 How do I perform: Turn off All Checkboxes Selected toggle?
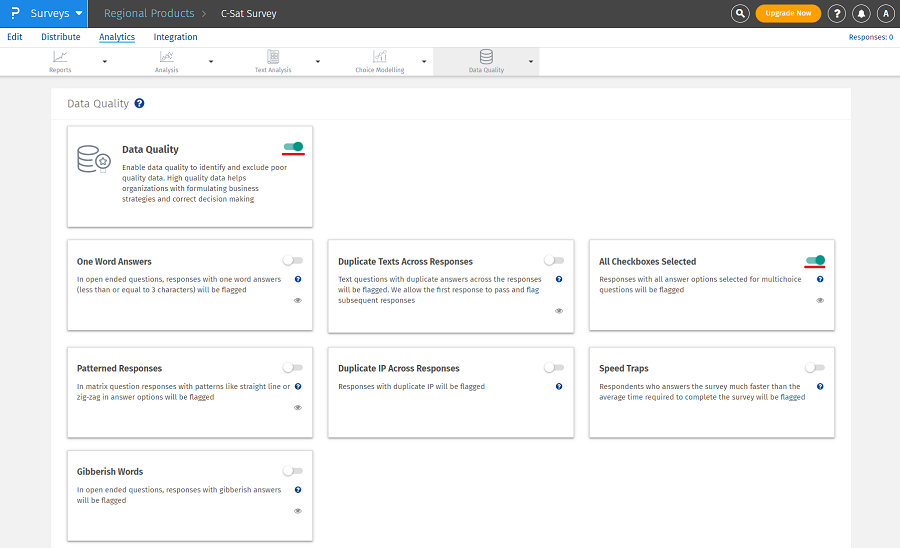click(x=815, y=261)
